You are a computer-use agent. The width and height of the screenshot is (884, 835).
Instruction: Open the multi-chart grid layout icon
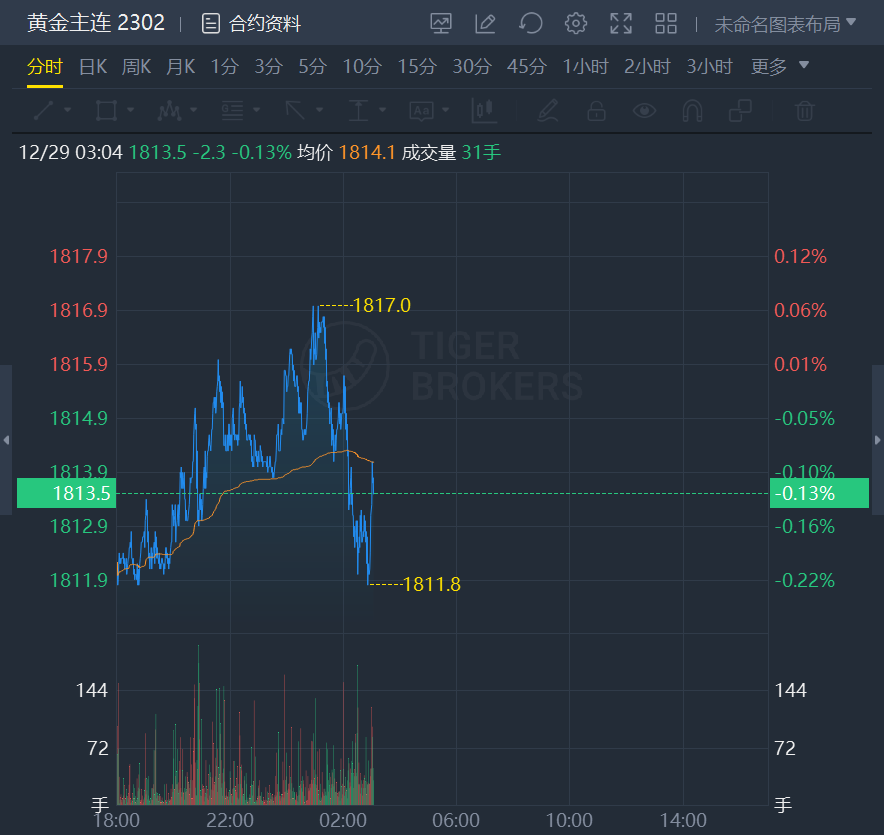[x=666, y=23]
